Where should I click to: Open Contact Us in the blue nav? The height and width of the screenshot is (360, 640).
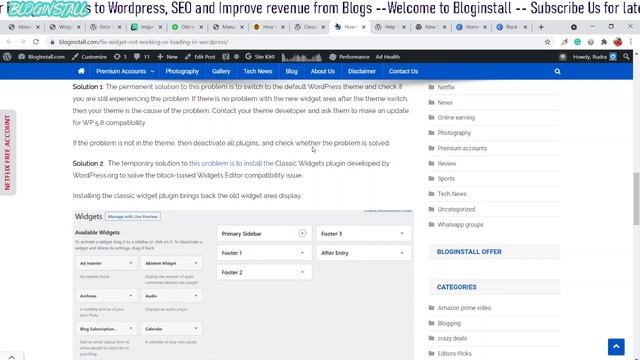[x=403, y=71]
